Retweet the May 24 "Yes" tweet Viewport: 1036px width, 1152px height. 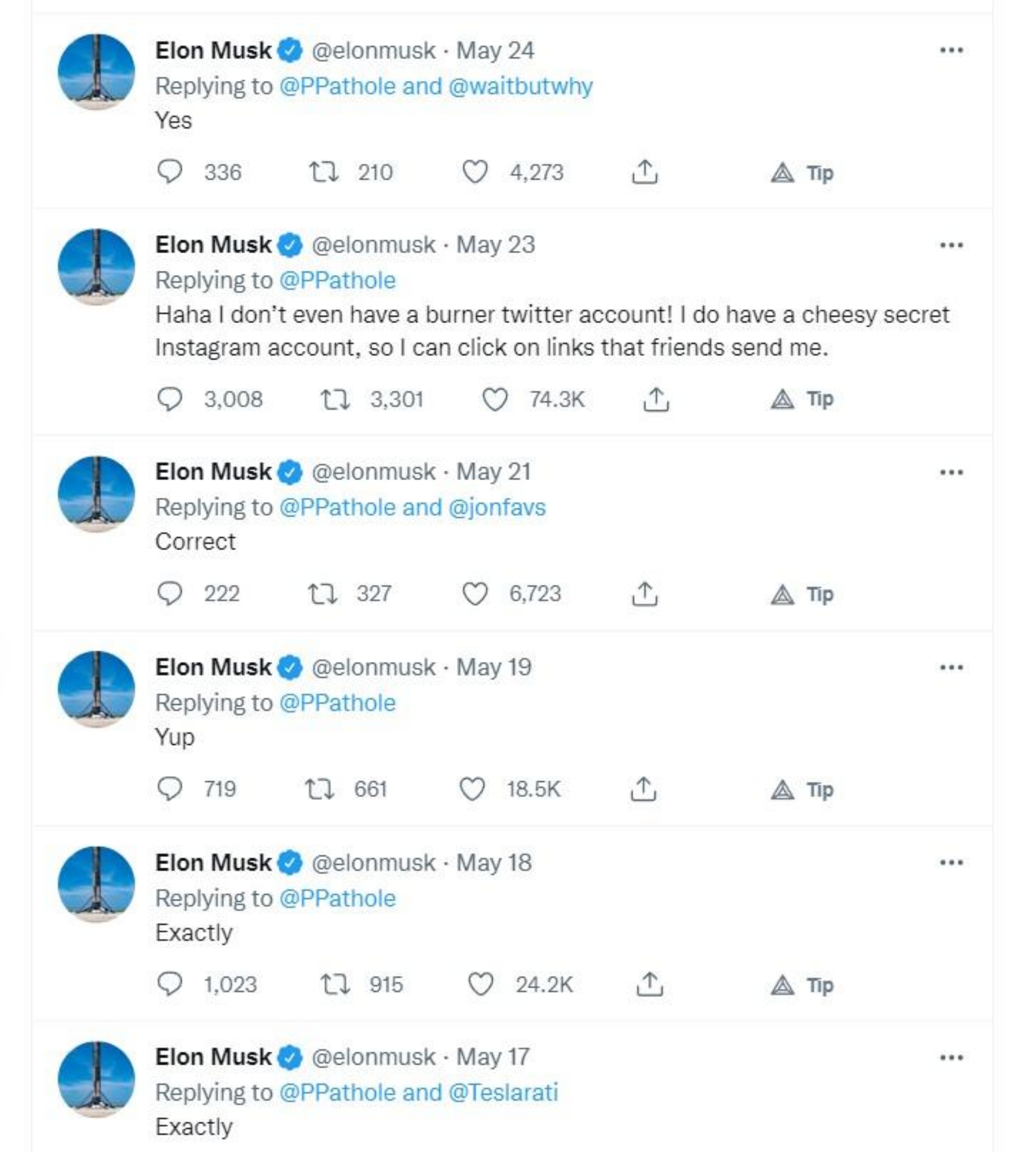[x=323, y=172]
